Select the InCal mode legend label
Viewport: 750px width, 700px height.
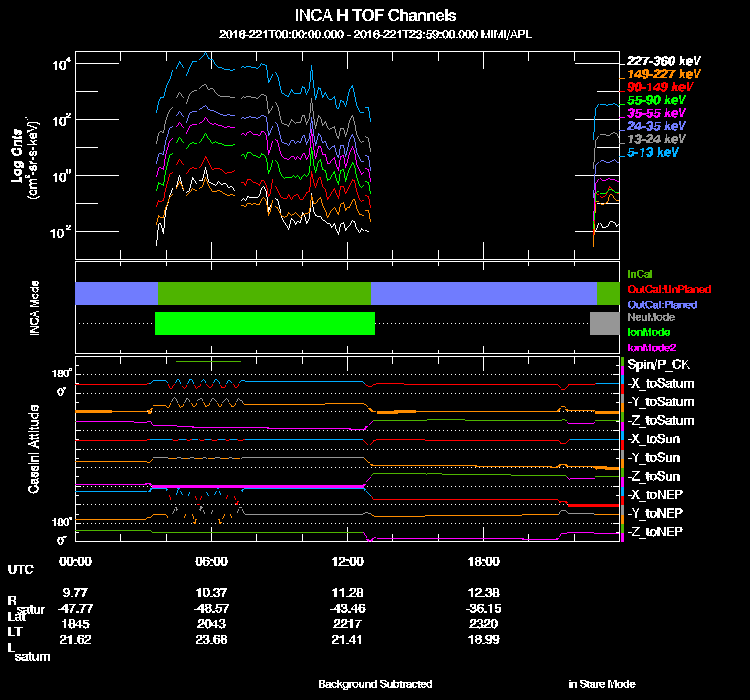click(640, 273)
